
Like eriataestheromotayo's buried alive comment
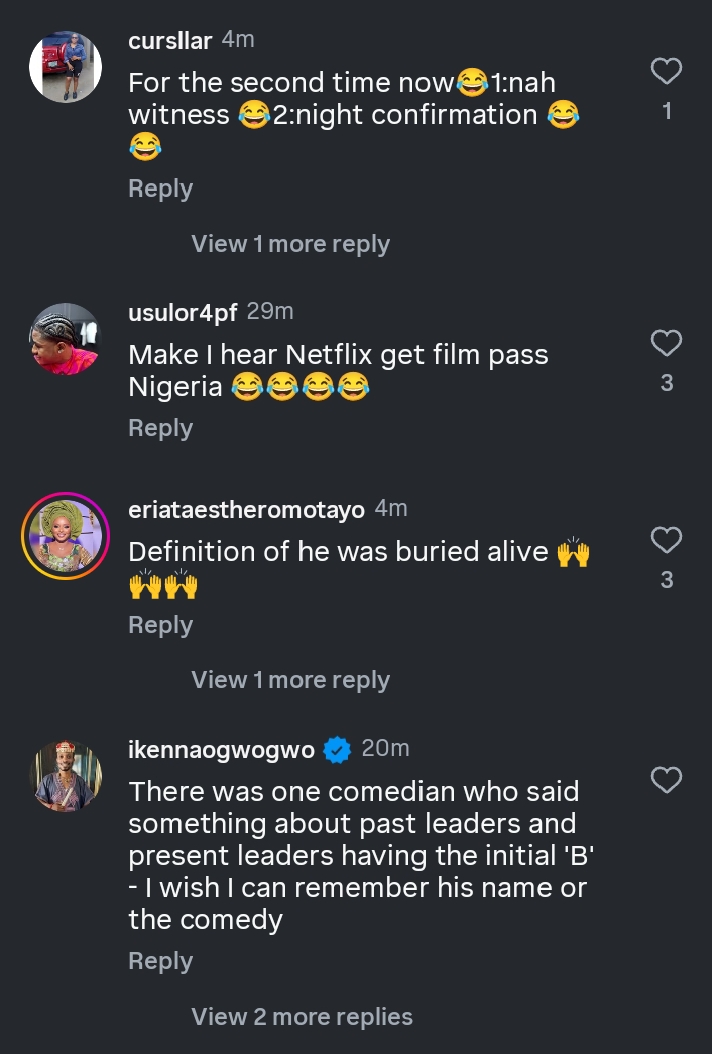pyautogui.click(x=666, y=541)
